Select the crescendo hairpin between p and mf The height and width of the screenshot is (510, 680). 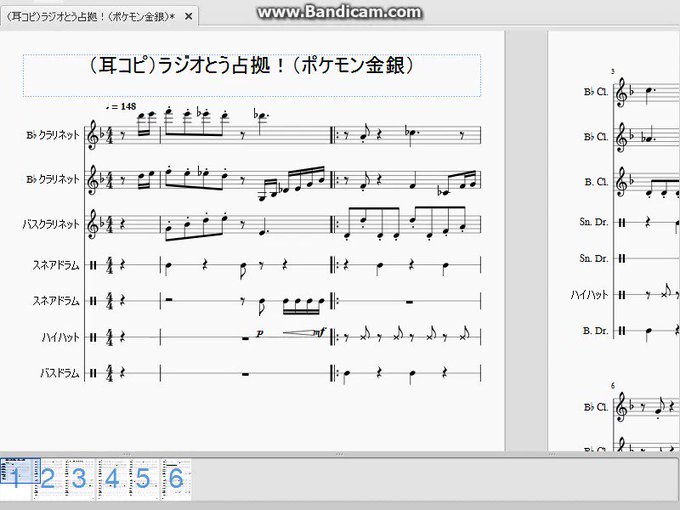[299, 333]
